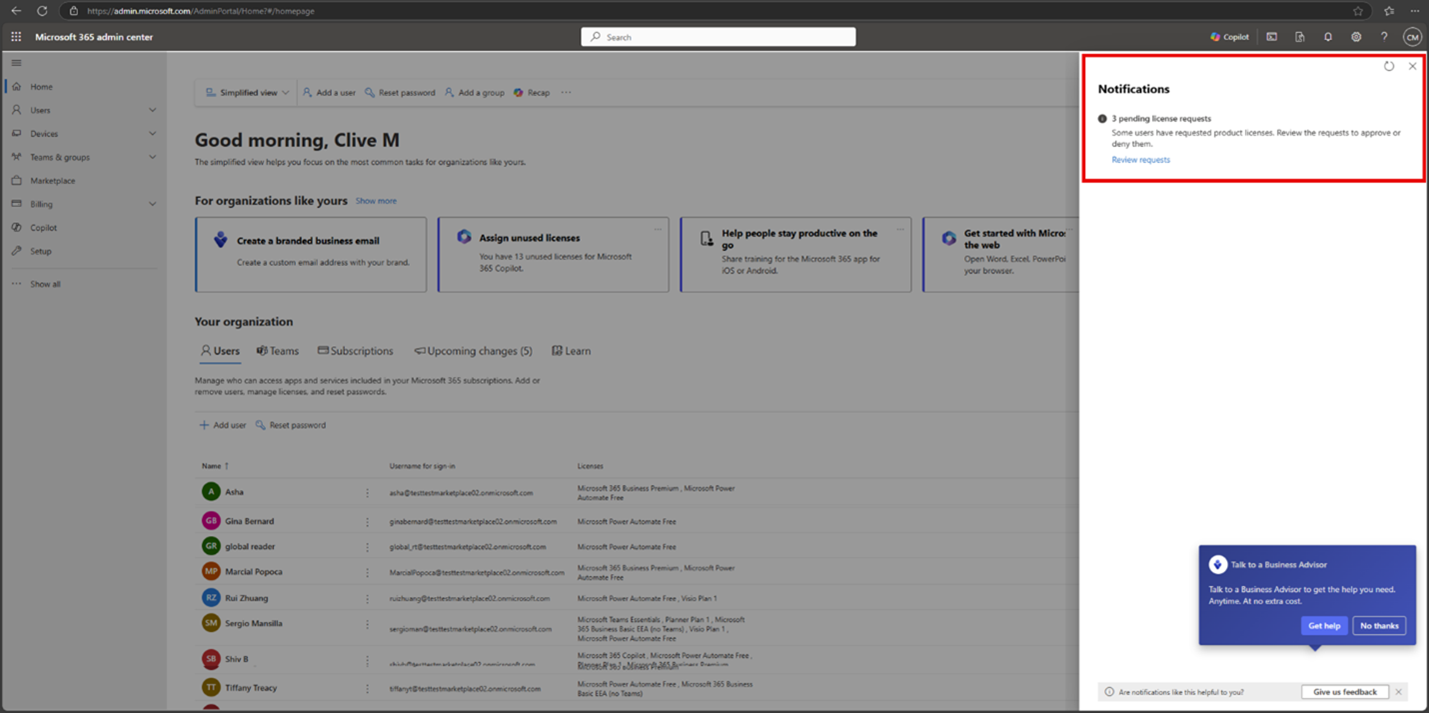Open the browser menu ellipsis
This screenshot has height=713, width=1429.
[1414, 11]
